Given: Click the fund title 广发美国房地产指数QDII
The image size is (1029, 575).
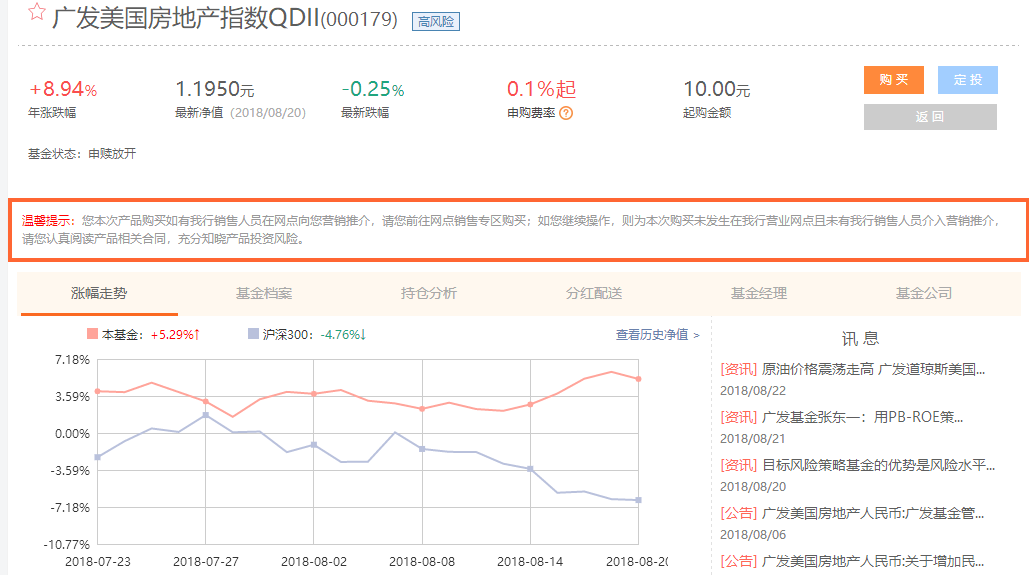Looking at the screenshot, I should click(186, 18).
